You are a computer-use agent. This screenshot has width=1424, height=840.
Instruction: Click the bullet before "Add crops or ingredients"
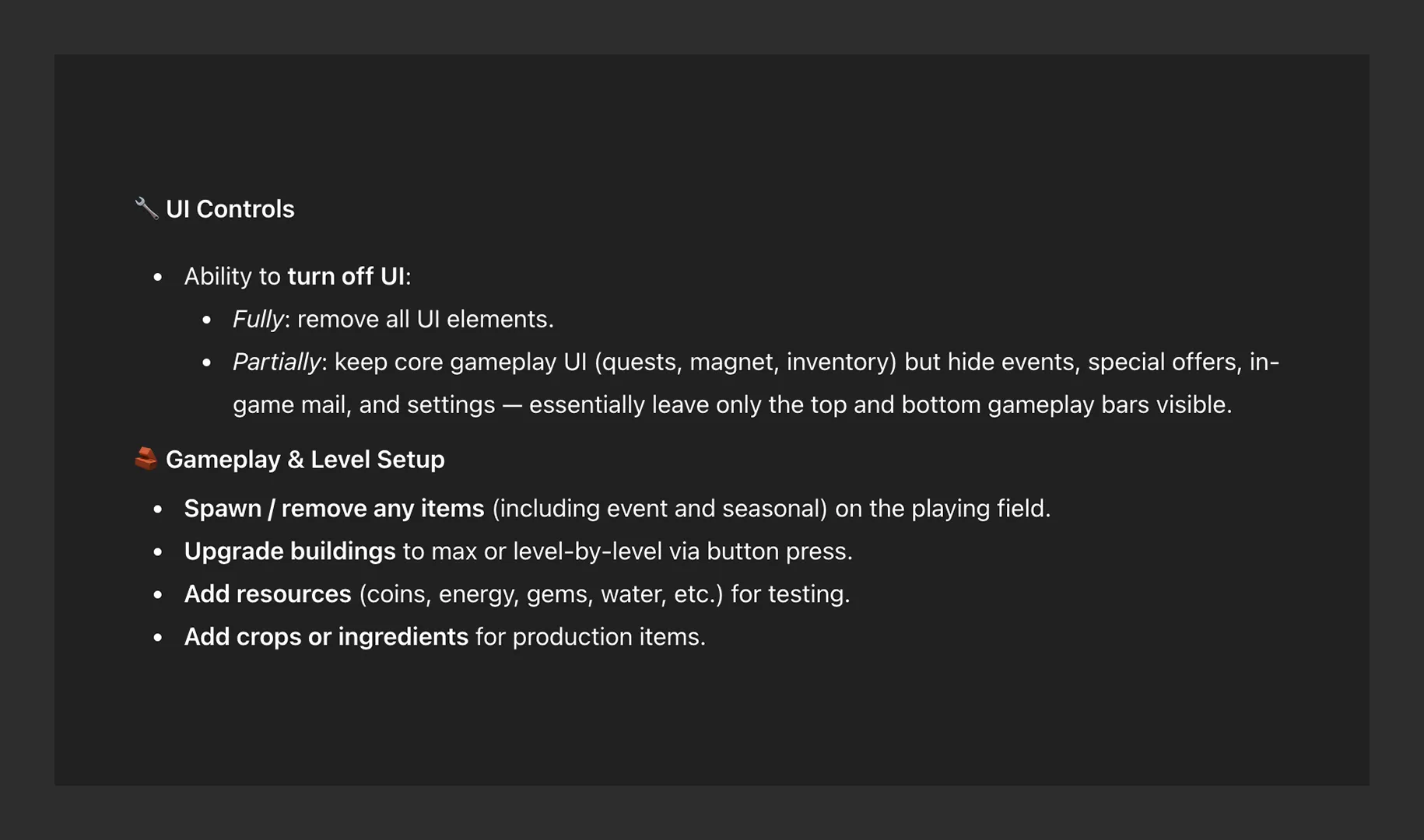(158, 638)
